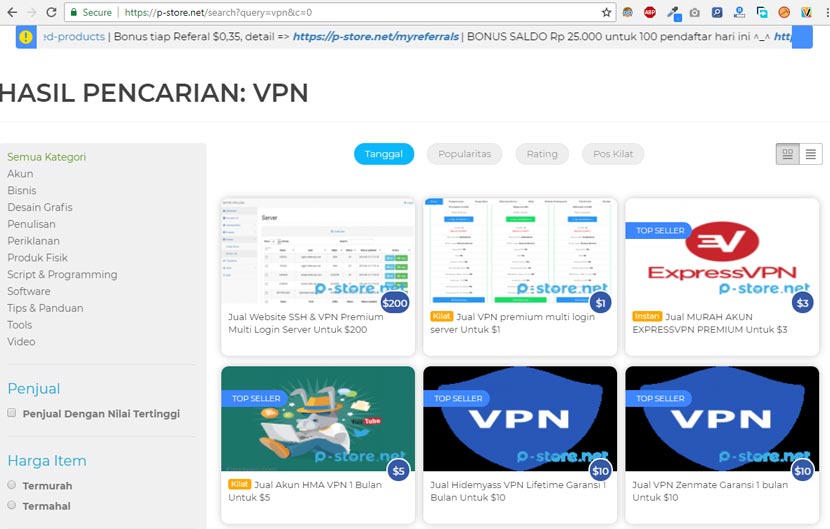Image resolution: width=830 pixels, height=529 pixels.
Task: Select the Termahal price radio button
Action: click(12, 505)
